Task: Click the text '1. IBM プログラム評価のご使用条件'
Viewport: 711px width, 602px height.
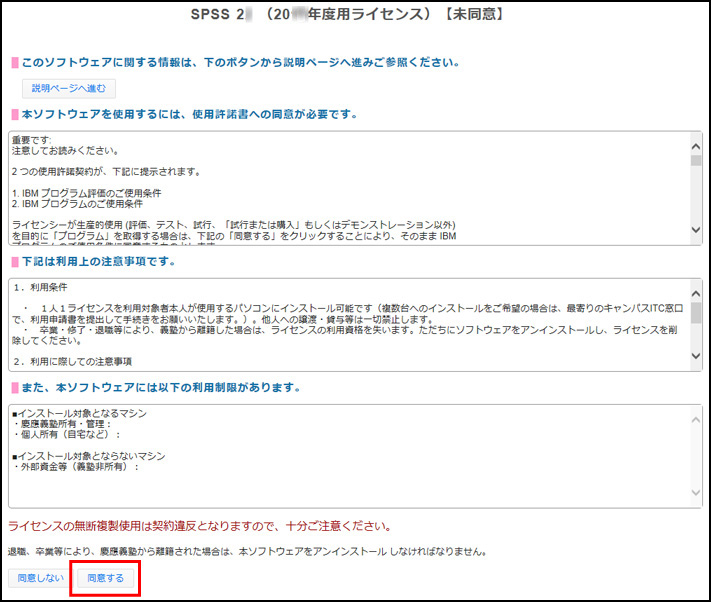Action: tap(87, 193)
